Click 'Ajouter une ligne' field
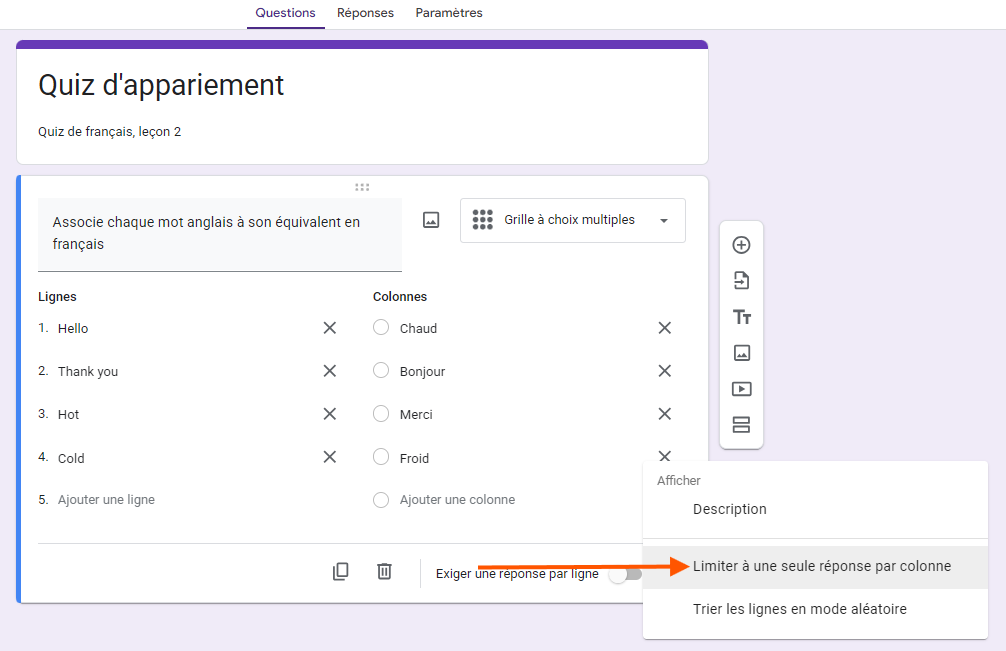1006x651 pixels. 107,500
